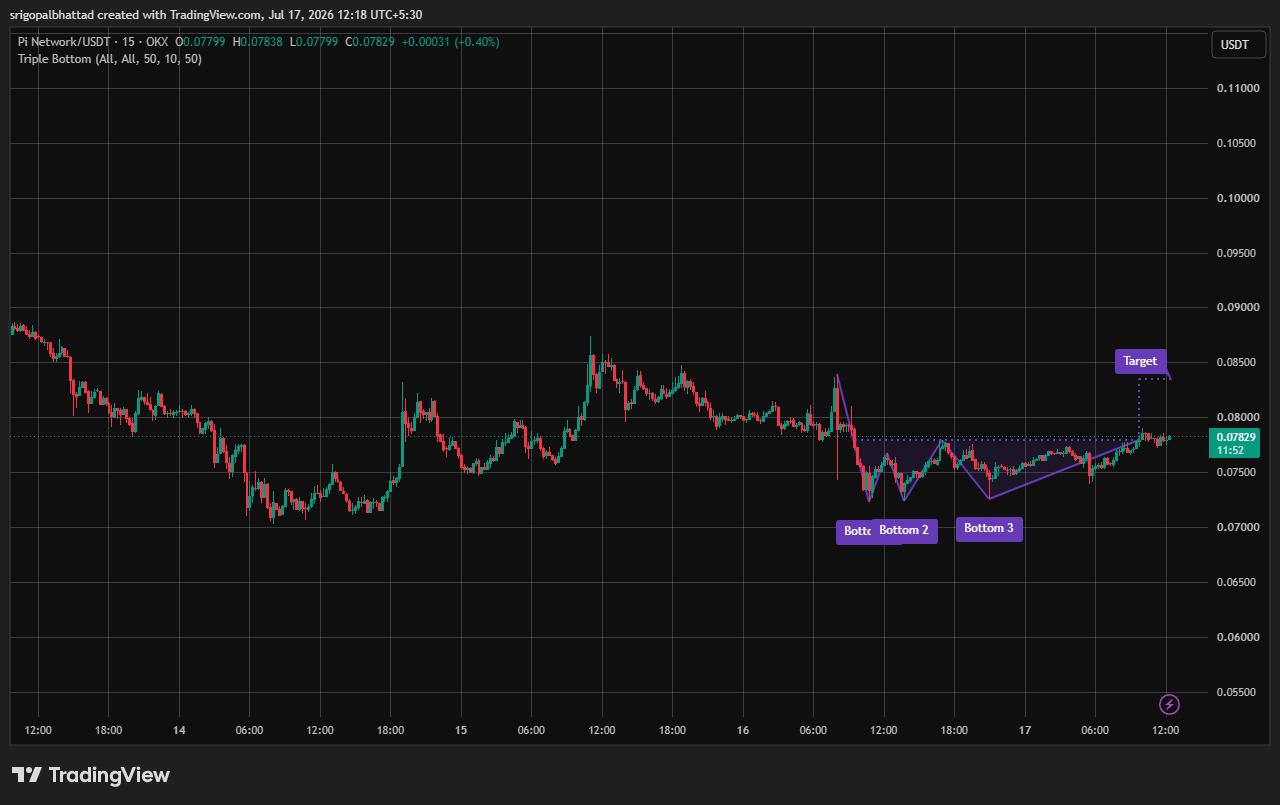This screenshot has height=805, width=1280.
Task: Click the 0.11000 price scale label
Action: 1237,89
